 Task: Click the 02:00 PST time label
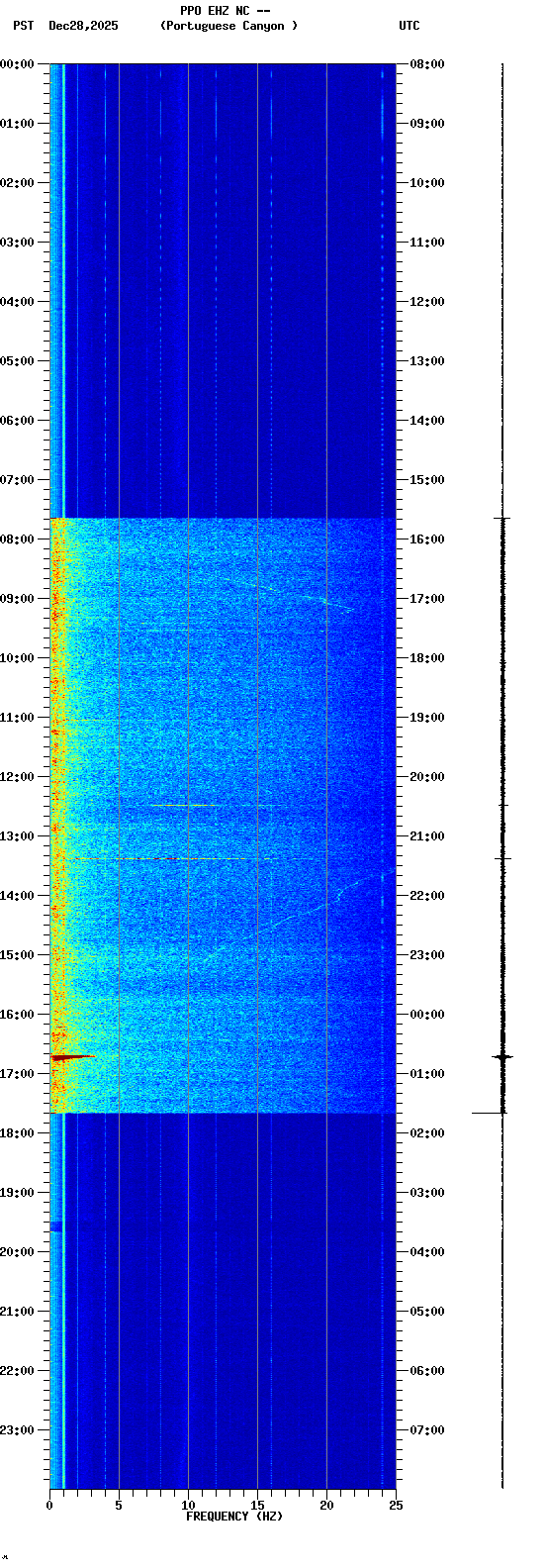tap(17, 183)
